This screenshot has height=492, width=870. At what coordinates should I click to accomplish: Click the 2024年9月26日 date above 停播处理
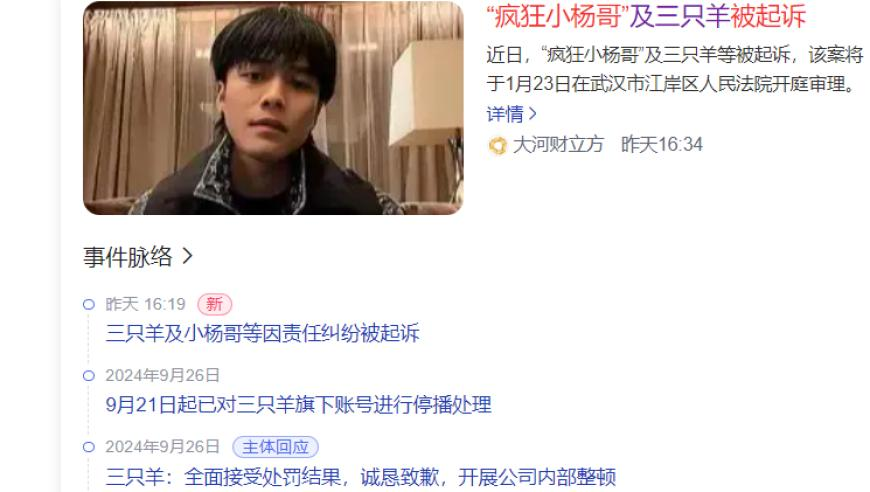pyautogui.click(x=163, y=376)
